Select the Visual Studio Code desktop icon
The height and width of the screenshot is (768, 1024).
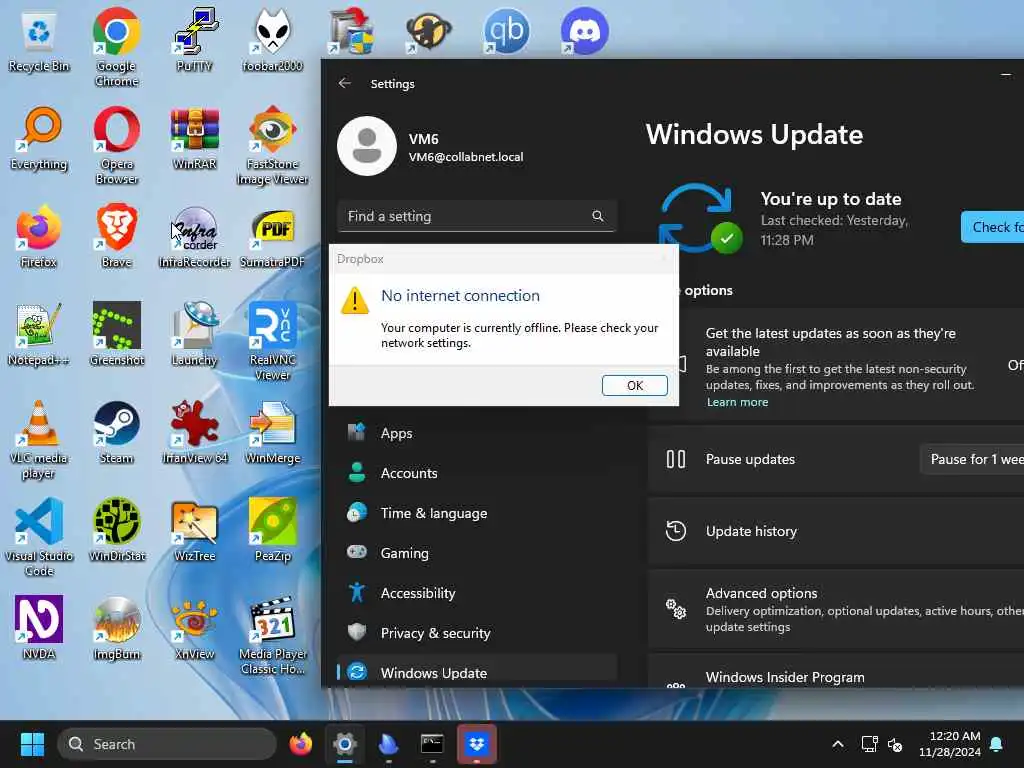click(39, 537)
